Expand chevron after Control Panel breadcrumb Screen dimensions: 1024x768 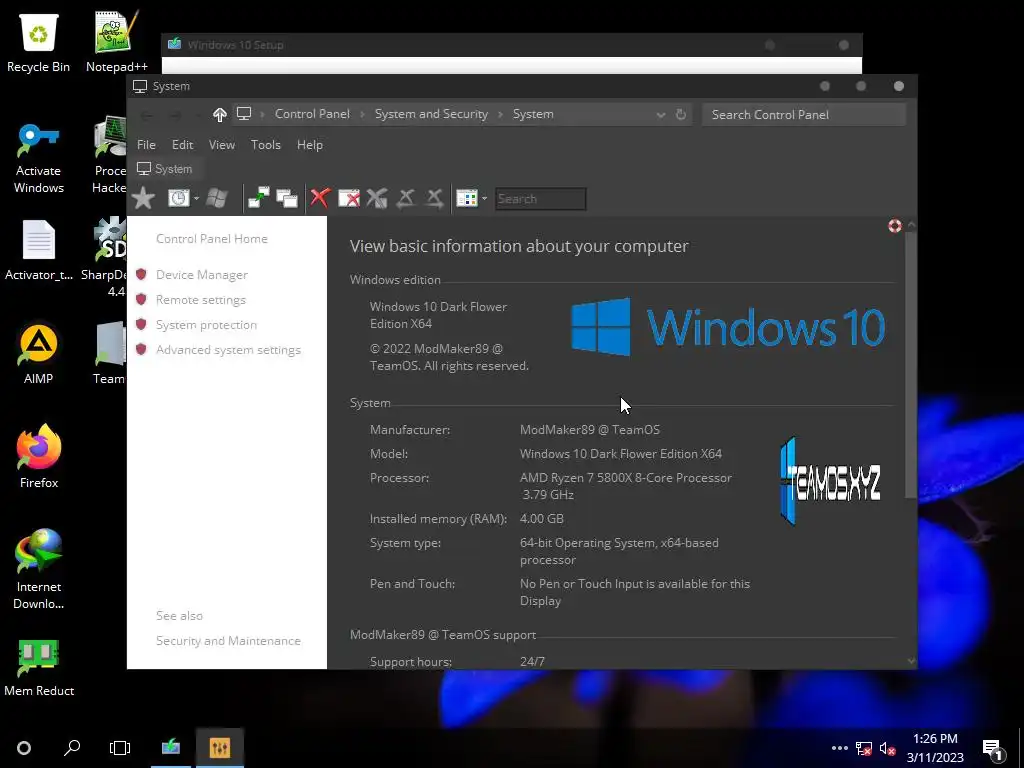click(362, 114)
